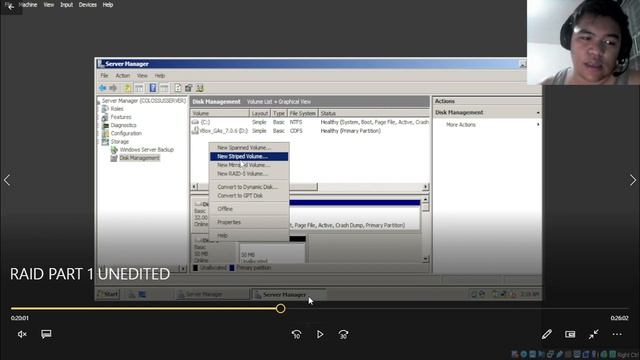Open the VirtualBox Help menu
The image size is (640, 360).
108,5
